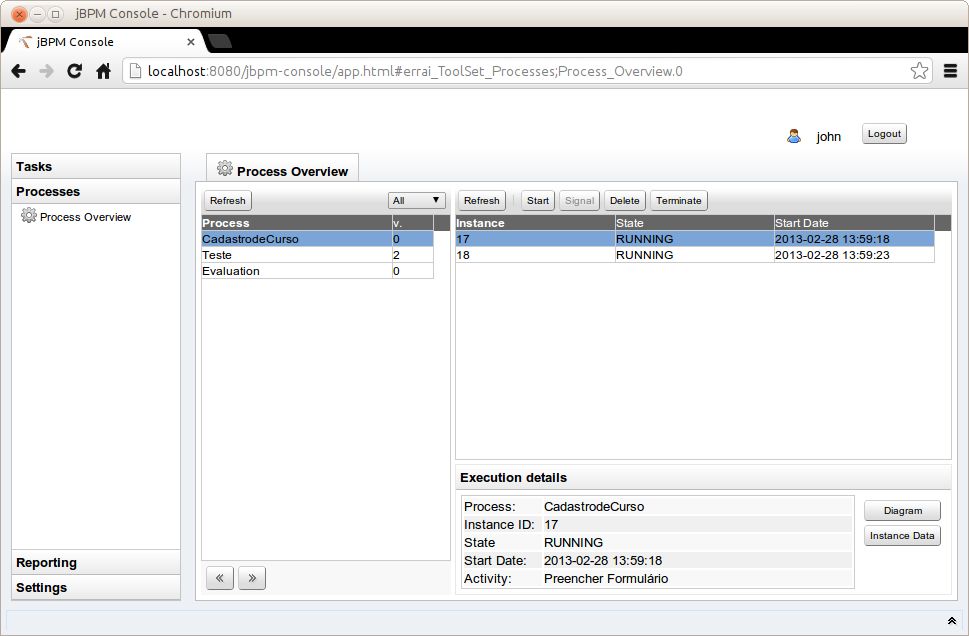Go to the browser home icon
Viewport: 969px width, 636px height.
(103, 71)
